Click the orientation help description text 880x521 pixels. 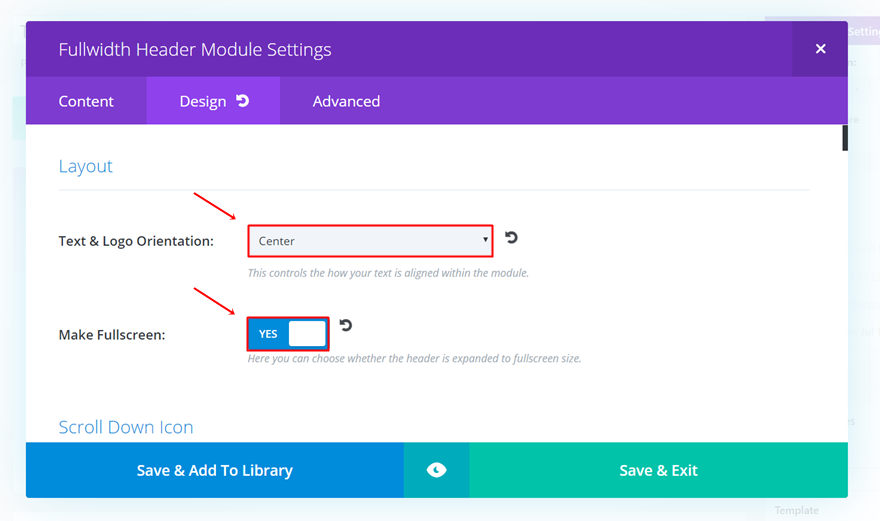[388, 273]
